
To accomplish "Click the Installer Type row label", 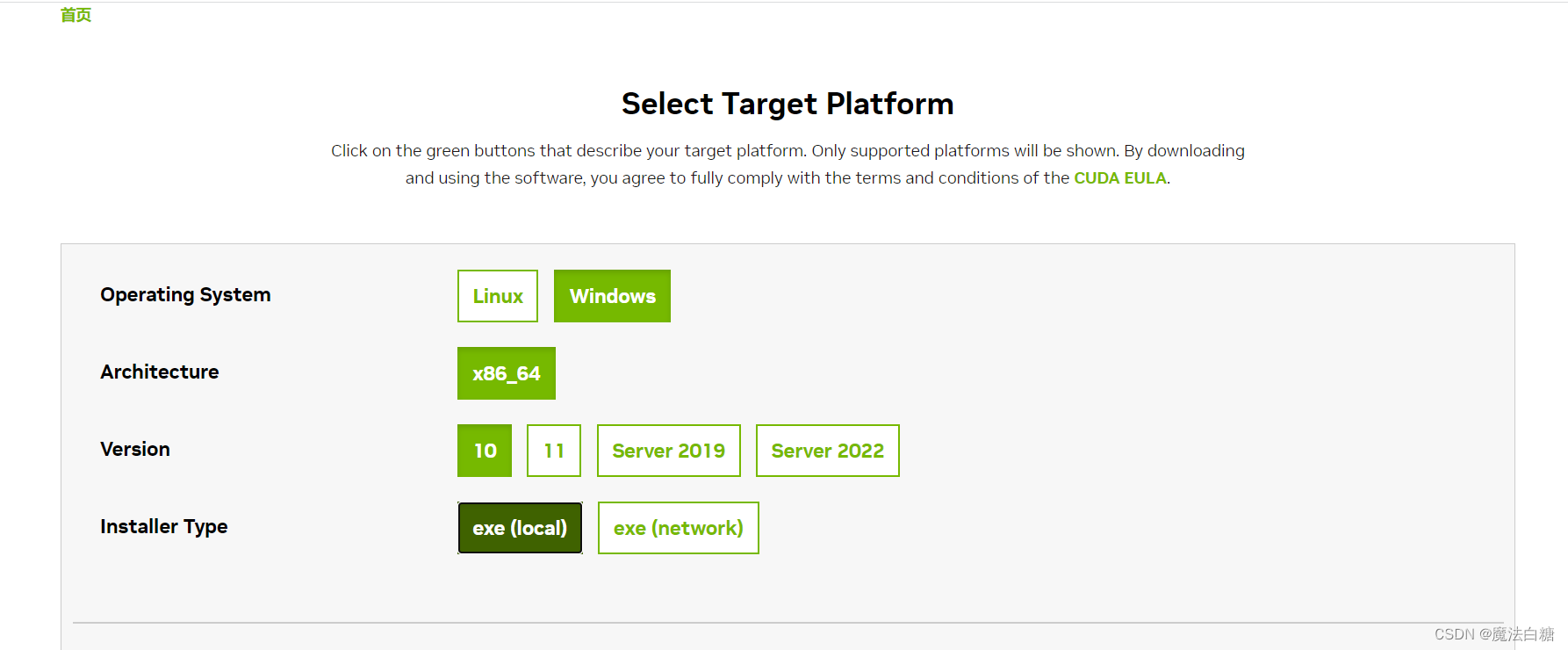I will (164, 527).
